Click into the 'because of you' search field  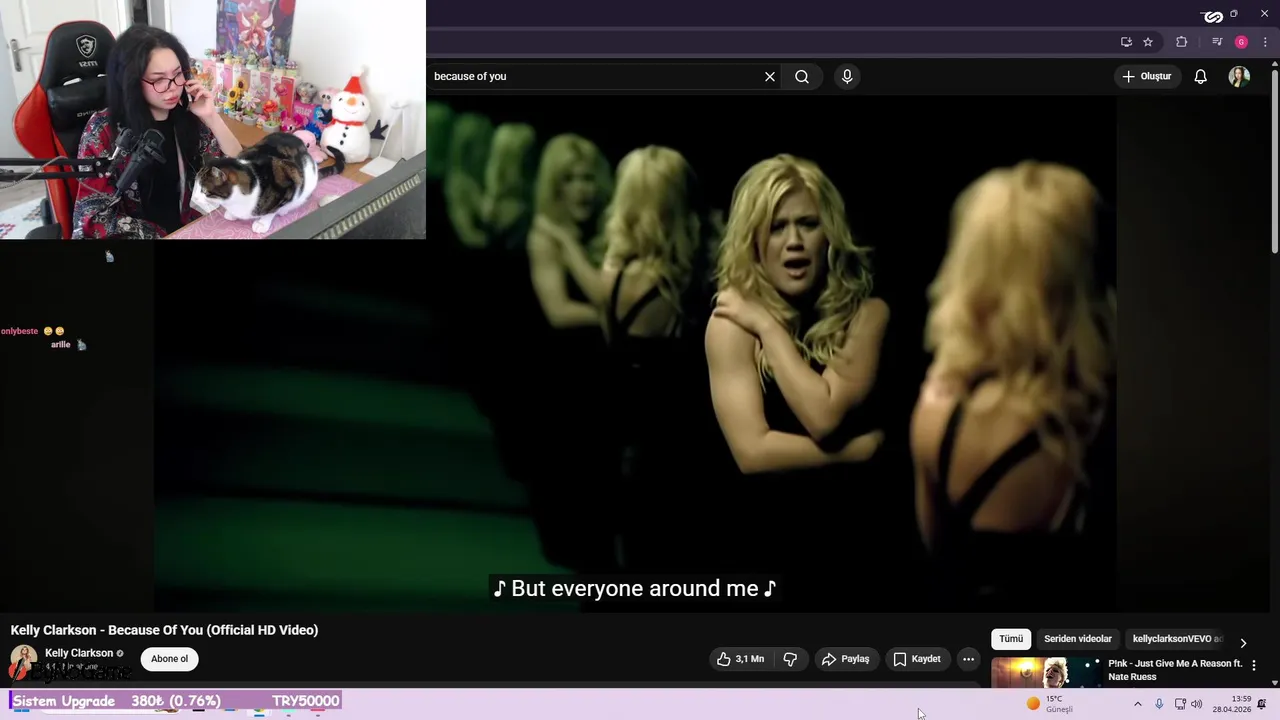[x=595, y=76]
